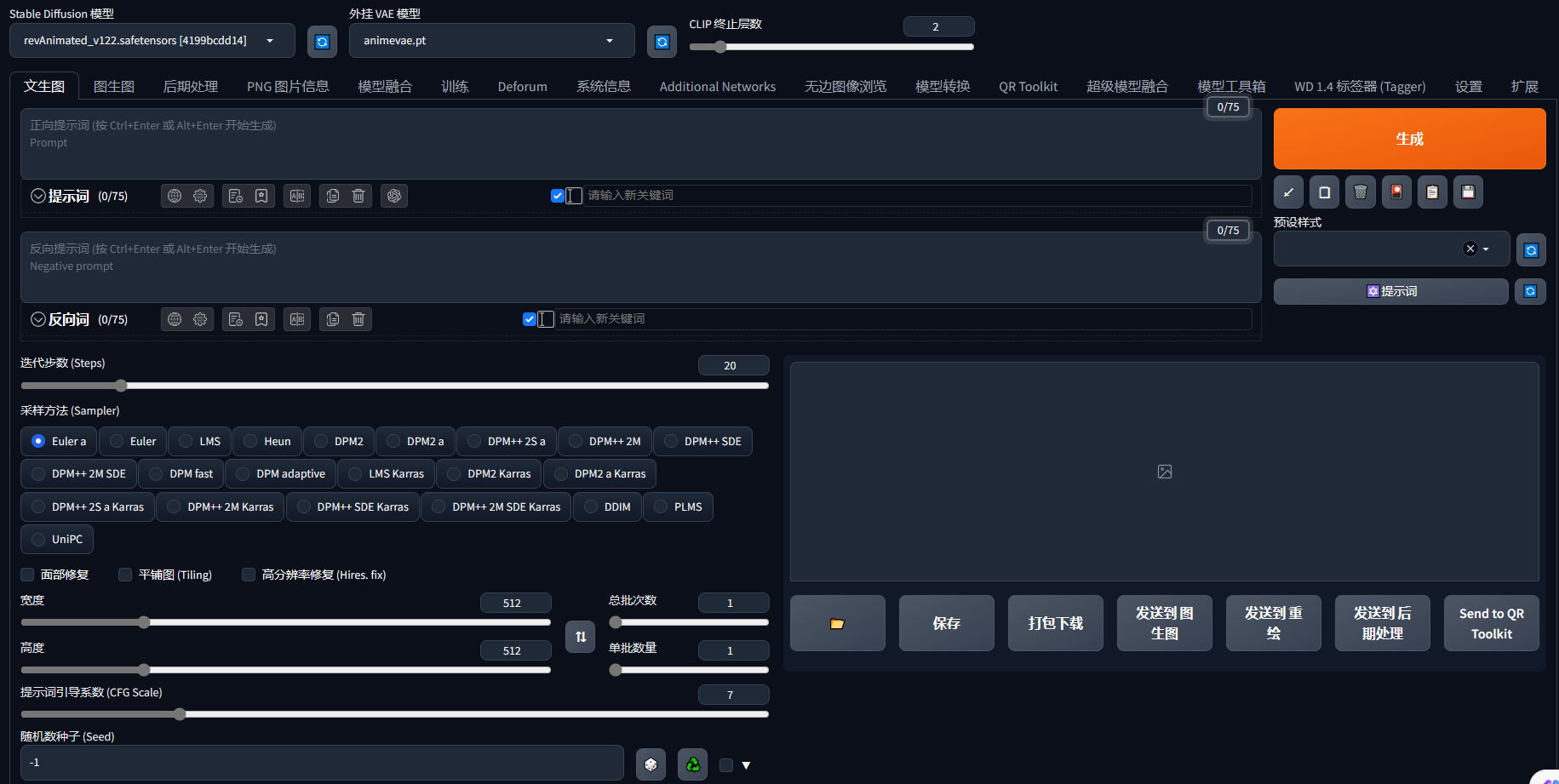Viewport: 1559px width, 784px height.
Task: Click the floppy disk save style icon
Action: click(x=1468, y=192)
